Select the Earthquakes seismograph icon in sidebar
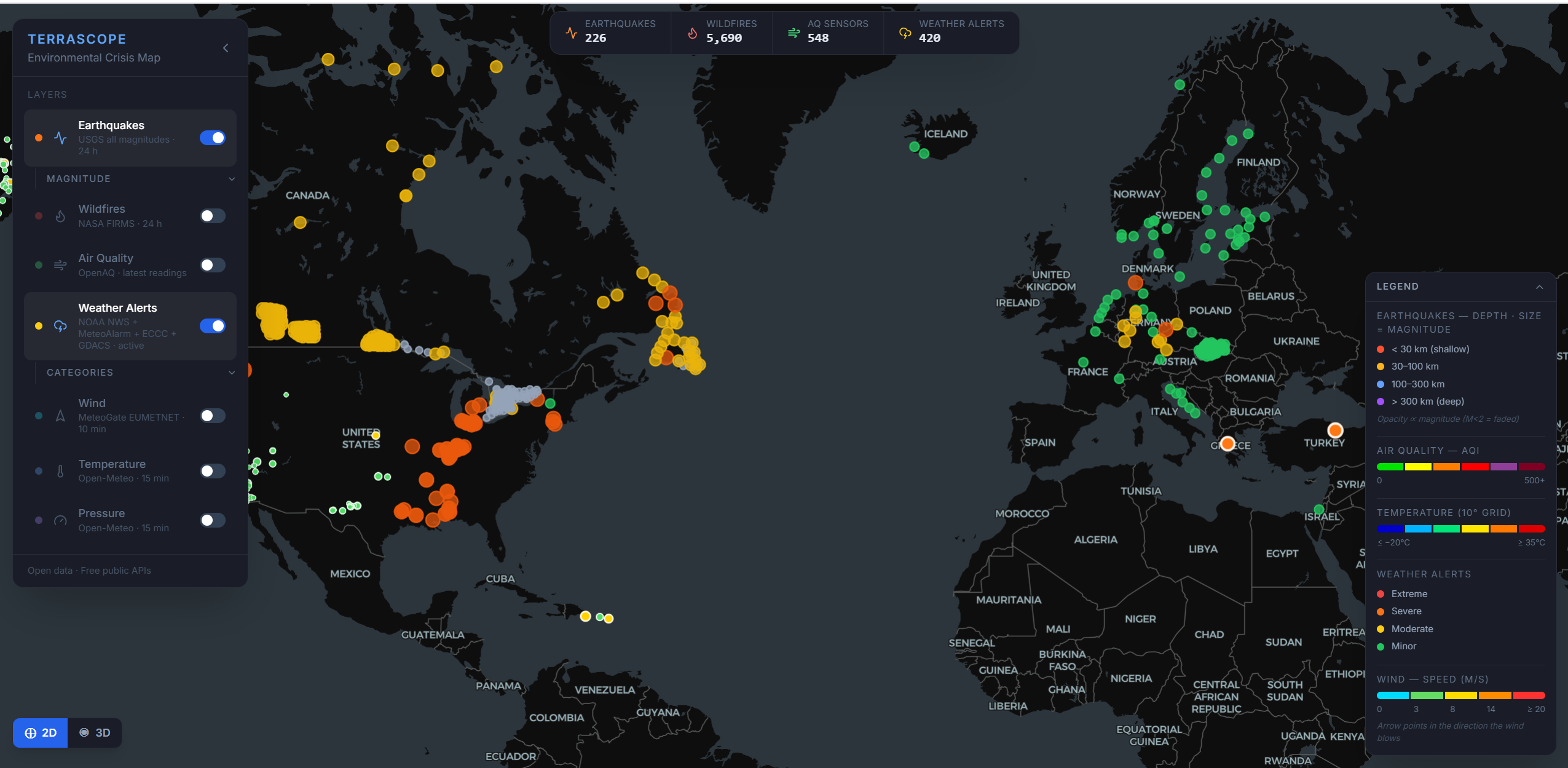Viewport: 1568px width, 768px height. click(60, 138)
